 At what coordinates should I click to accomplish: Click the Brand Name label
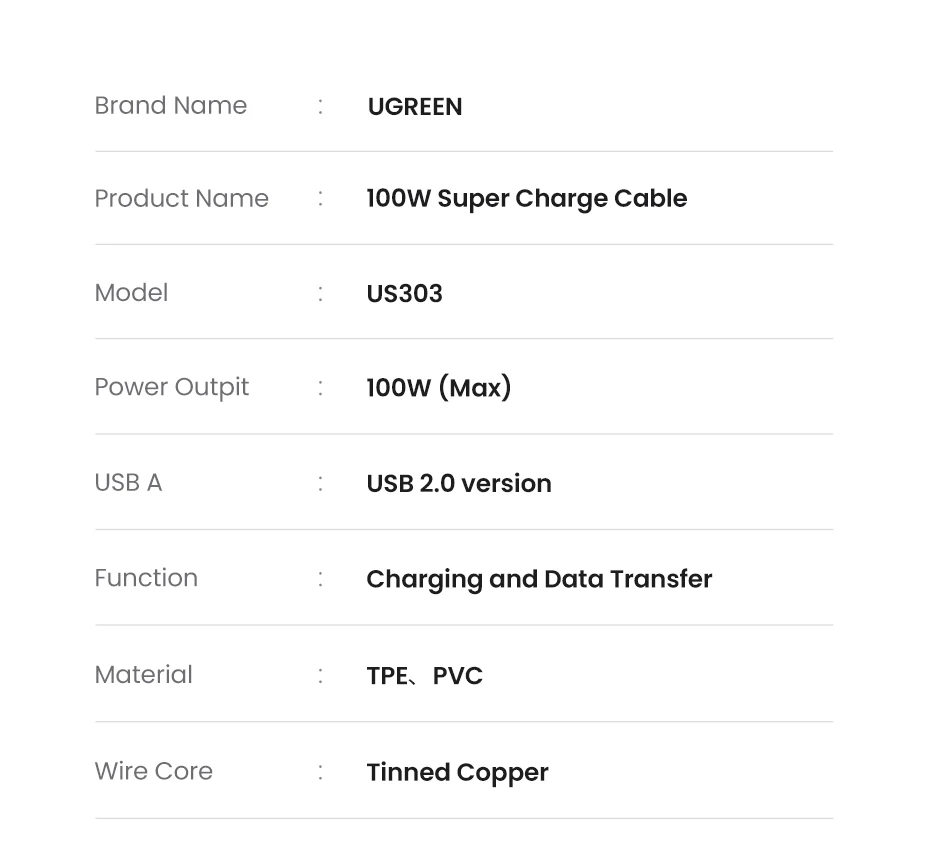point(170,105)
